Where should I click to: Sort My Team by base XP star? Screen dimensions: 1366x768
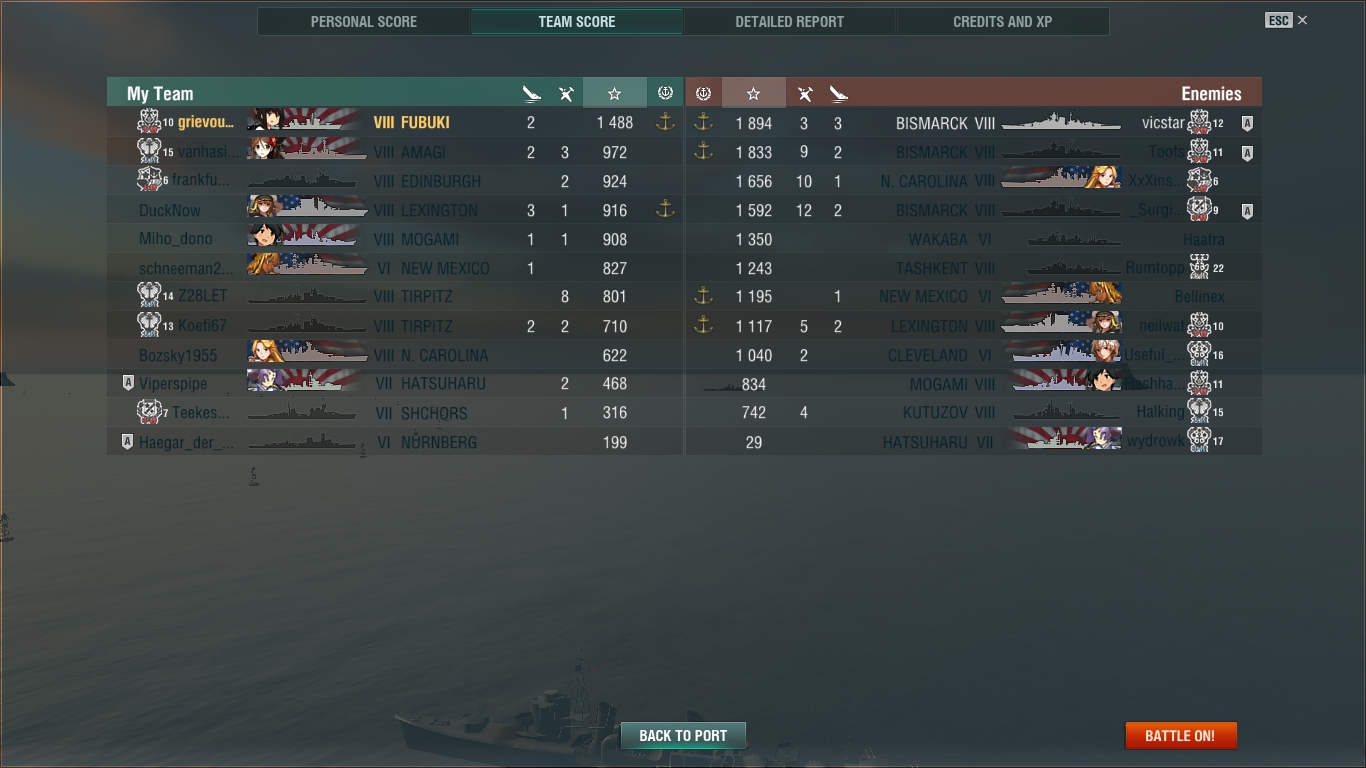point(614,93)
